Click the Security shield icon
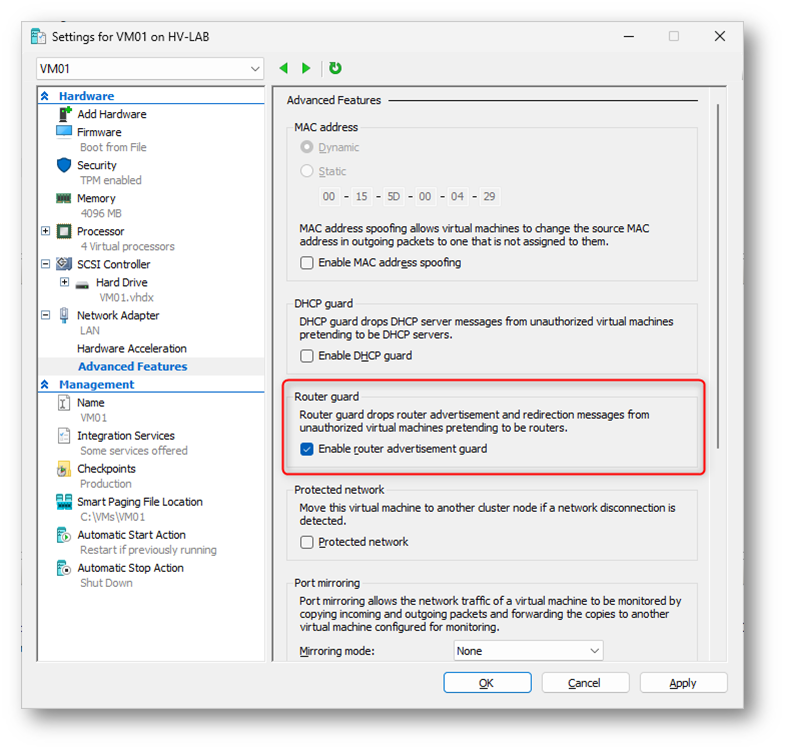The height and width of the screenshot is (751, 786). [x=64, y=165]
